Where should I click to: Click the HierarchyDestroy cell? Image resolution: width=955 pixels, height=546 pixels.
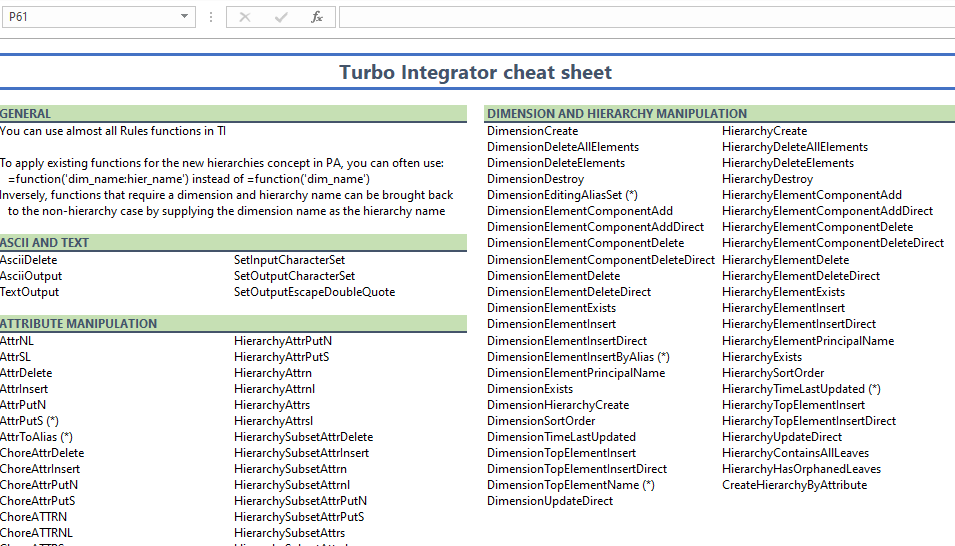pos(767,179)
